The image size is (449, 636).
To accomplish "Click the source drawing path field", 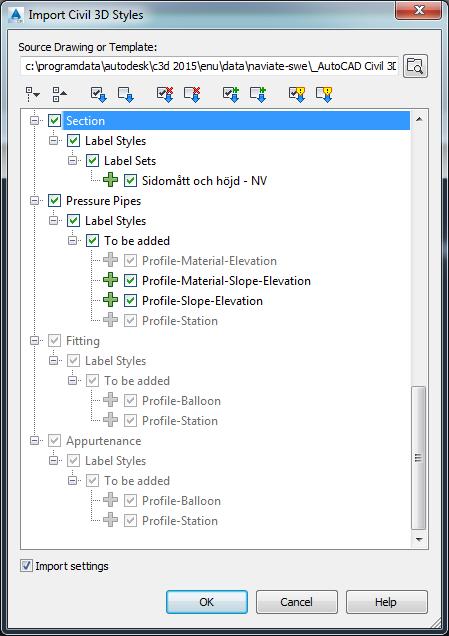I will [x=210, y=66].
